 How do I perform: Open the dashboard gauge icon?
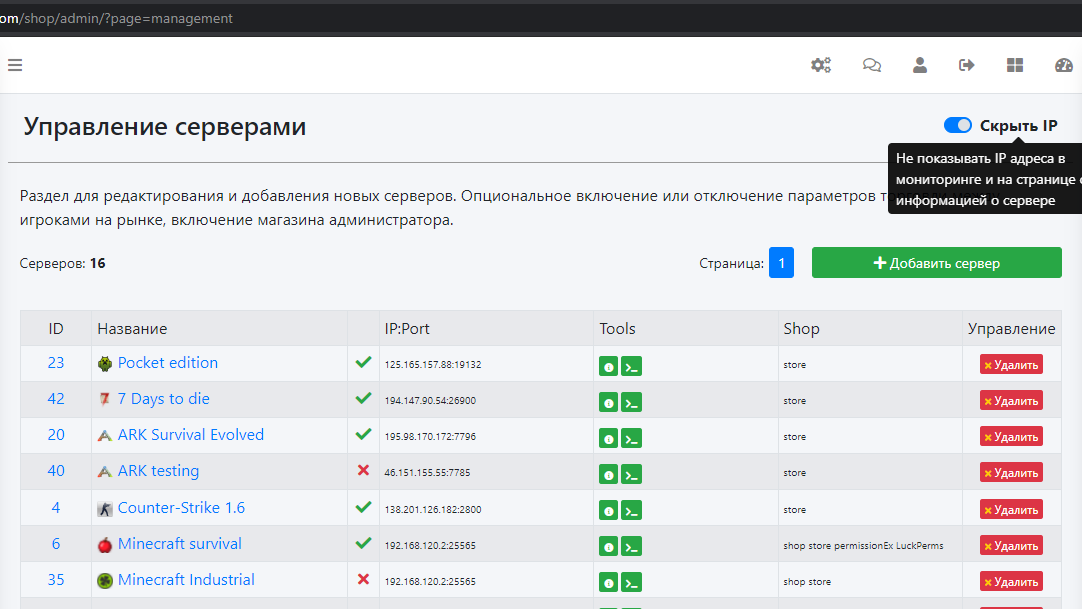tap(1064, 65)
